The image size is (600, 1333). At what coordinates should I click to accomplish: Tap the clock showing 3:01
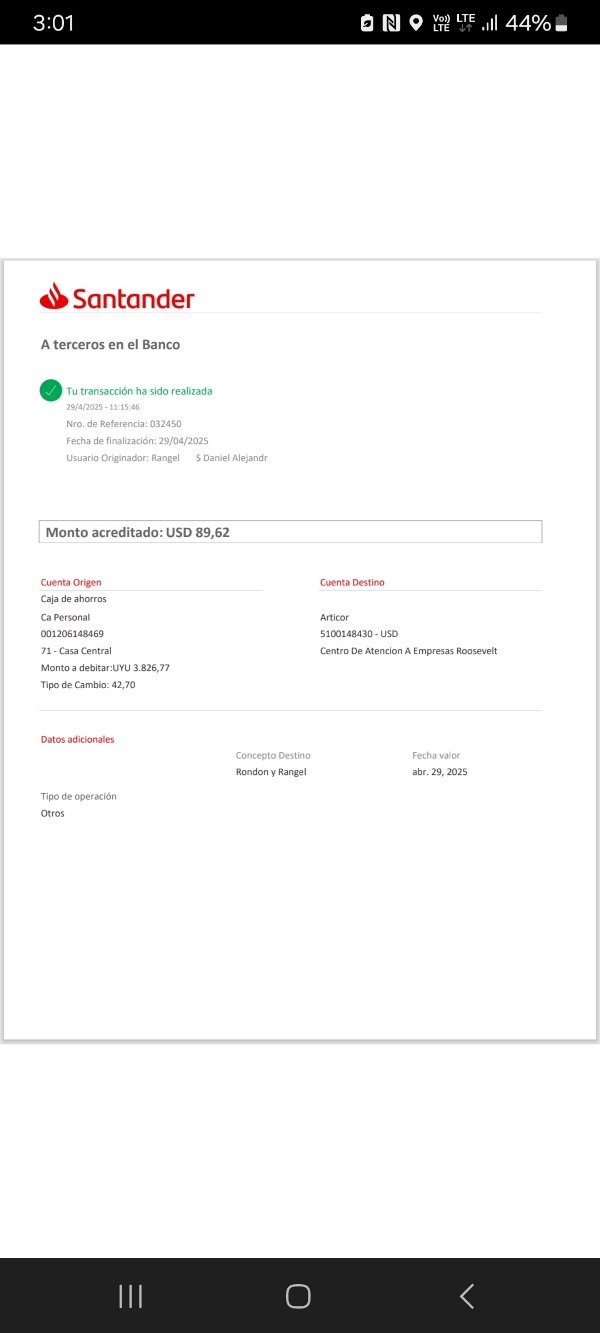53,23
